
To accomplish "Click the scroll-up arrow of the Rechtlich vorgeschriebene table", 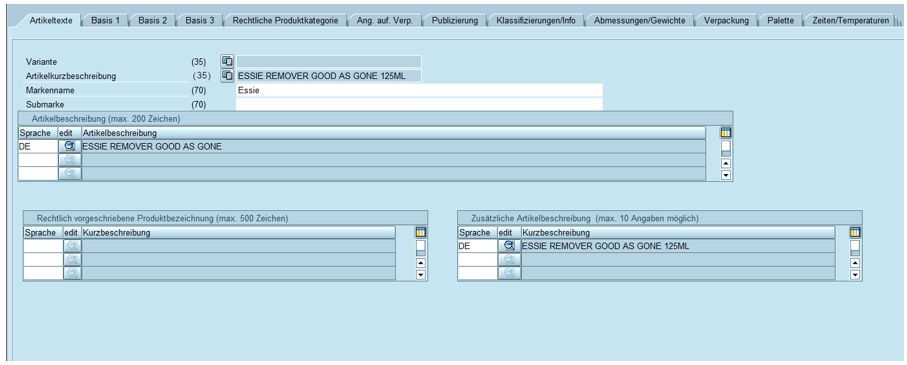I will (x=421, y=263).
